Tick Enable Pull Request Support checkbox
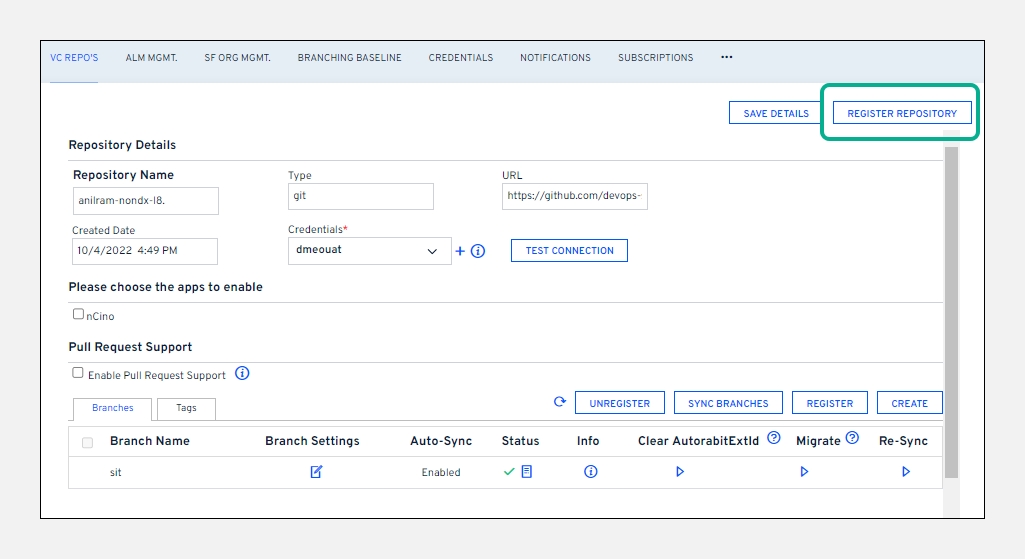This screenshot has height=559, width=1025. point(78,373)
